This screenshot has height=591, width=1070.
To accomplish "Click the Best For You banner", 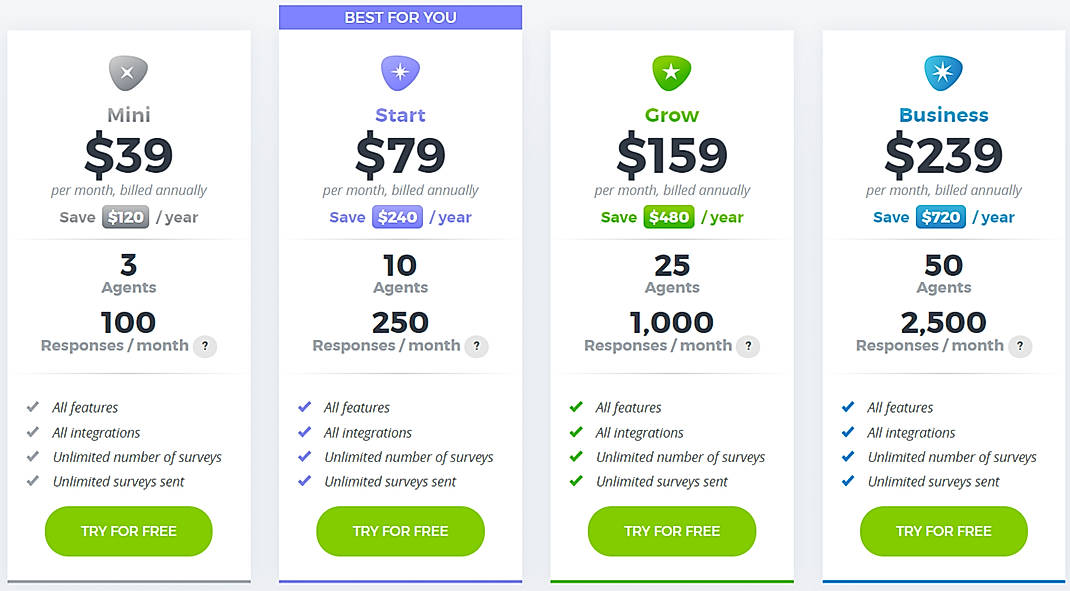I will click(400, 17).
